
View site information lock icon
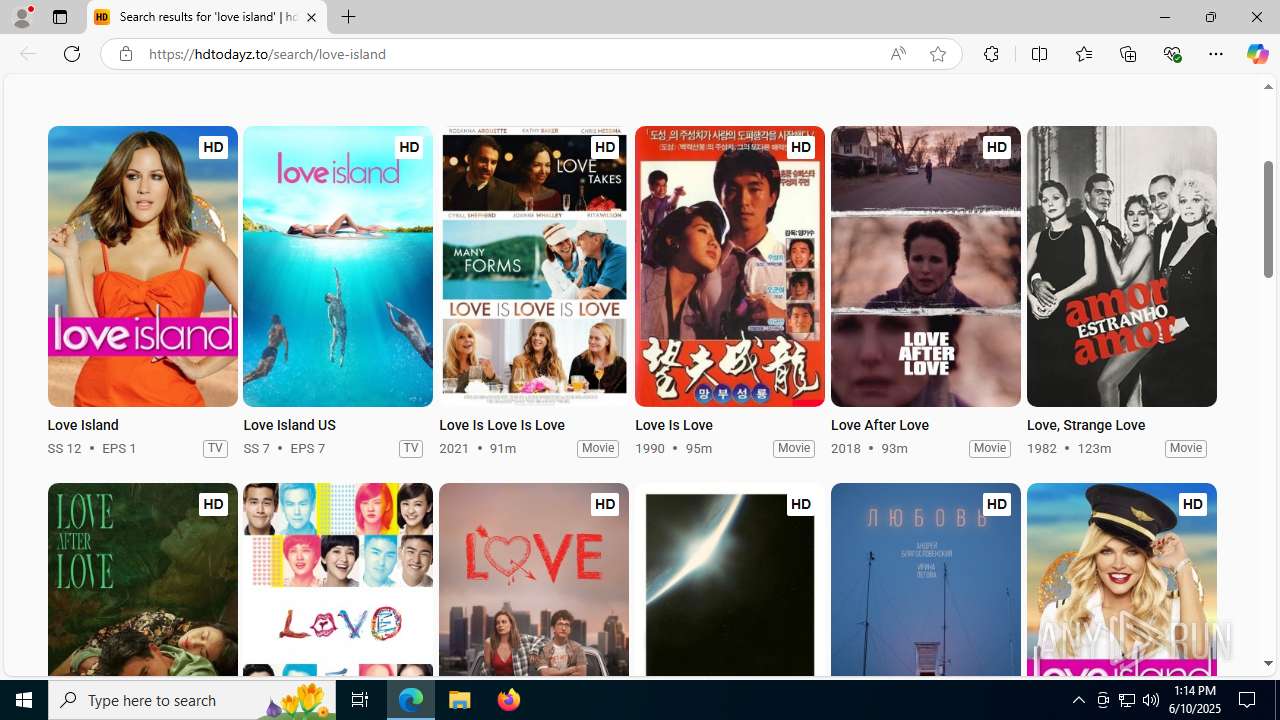click(125, 54)
